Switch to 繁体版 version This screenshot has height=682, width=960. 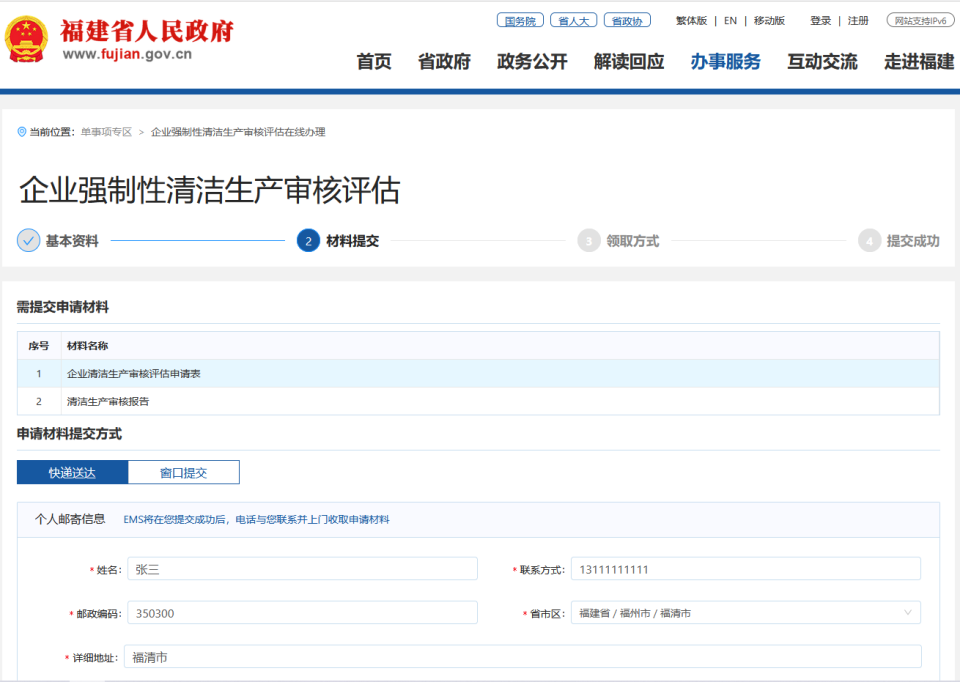691,21
